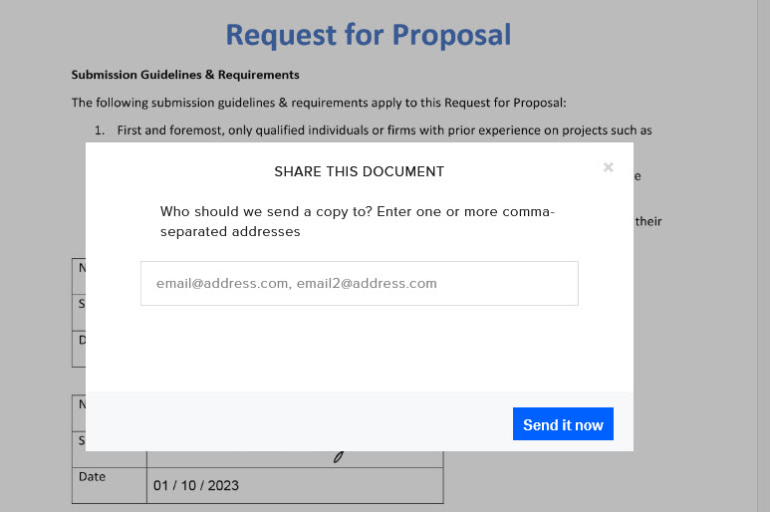
Task: Close the Share This Document dialog
Action: coord(608,167)
